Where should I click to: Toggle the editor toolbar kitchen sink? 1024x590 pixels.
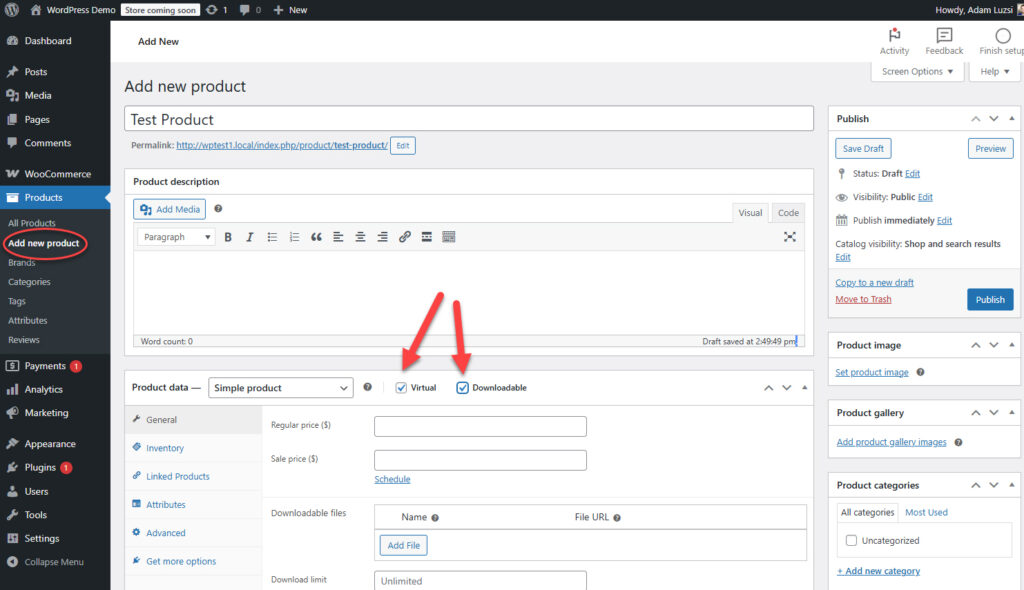click(449, 237)
